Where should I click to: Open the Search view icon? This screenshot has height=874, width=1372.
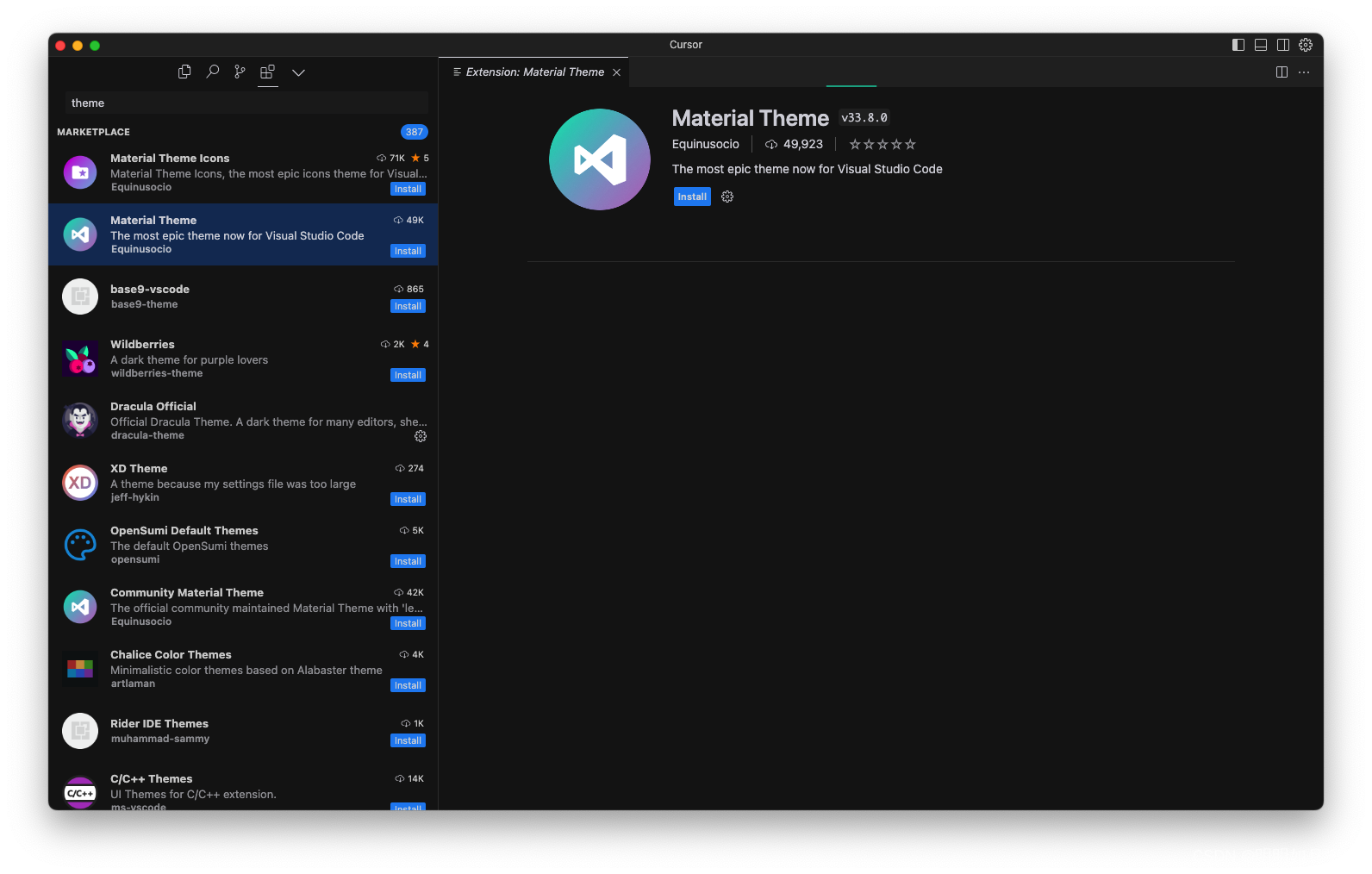click(212, 72)
